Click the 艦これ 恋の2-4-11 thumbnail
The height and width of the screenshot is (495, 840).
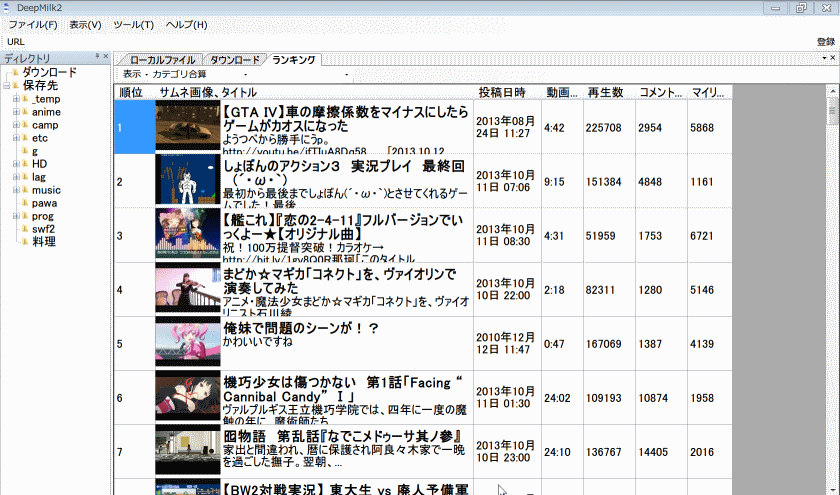(188, 234)
